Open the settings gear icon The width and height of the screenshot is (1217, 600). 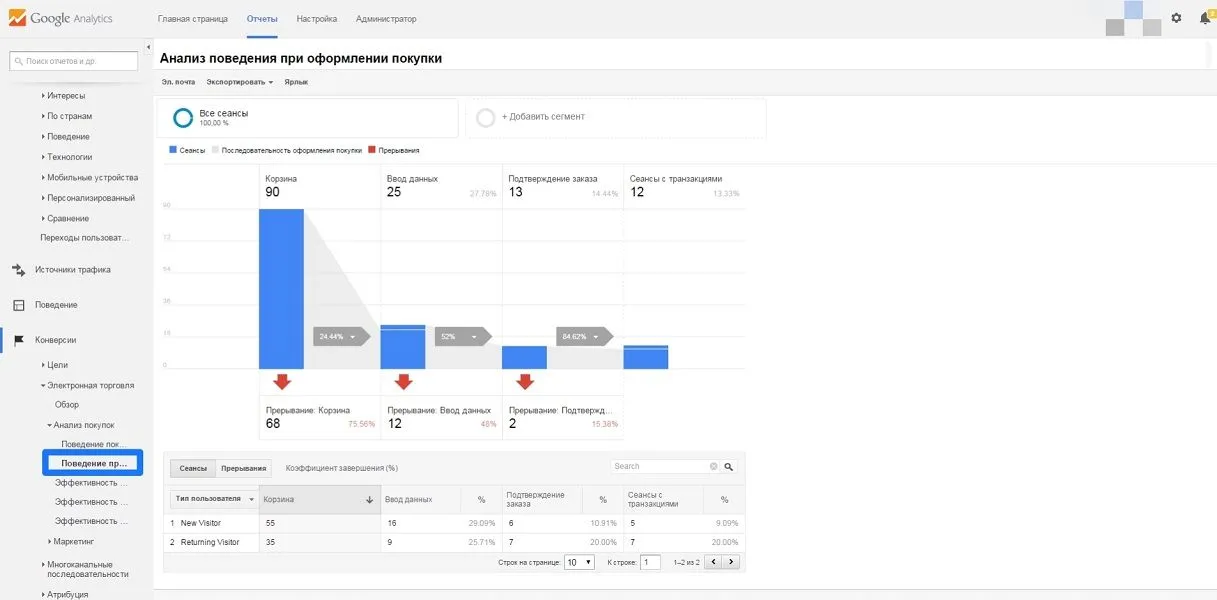point(1176,18)
